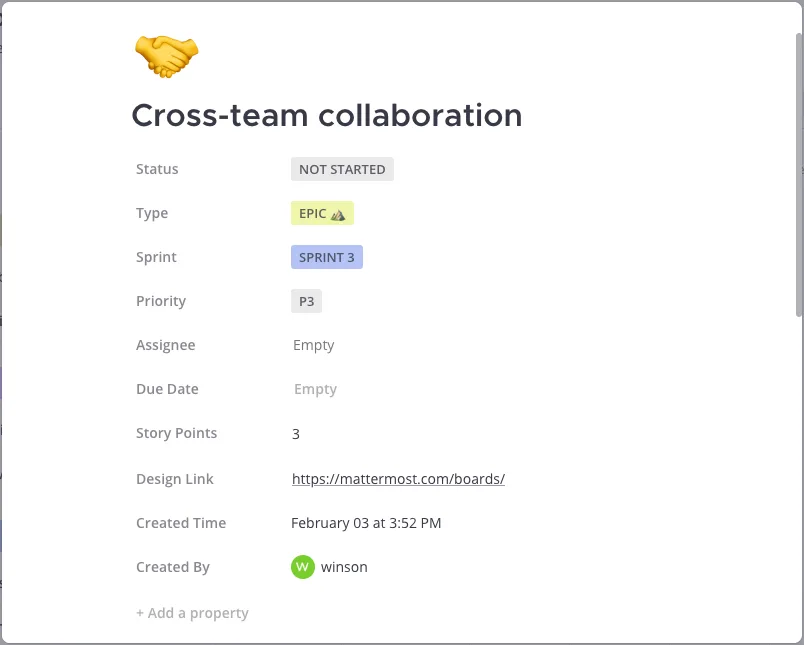Open the Type property label menu
The height and width of the screenshot is (645, 804).
pyautogui.click(x=152, y=213)
